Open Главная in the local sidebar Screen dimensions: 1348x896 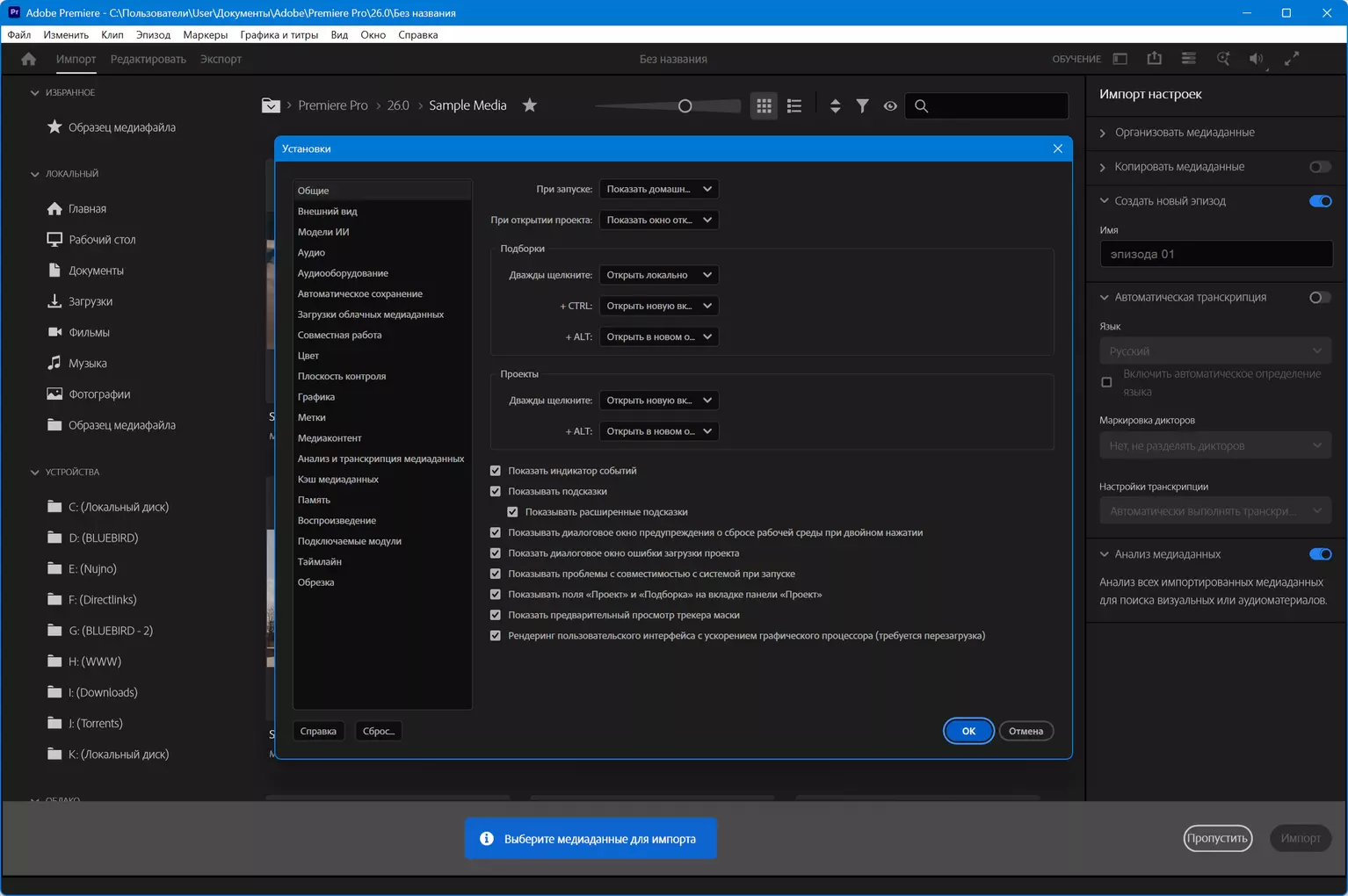click(87, 209)
